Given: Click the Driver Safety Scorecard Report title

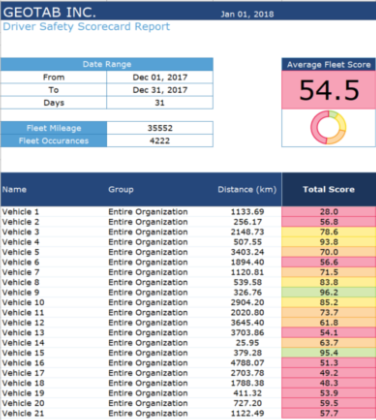Looking at the screenshot, I should point(86,27).
